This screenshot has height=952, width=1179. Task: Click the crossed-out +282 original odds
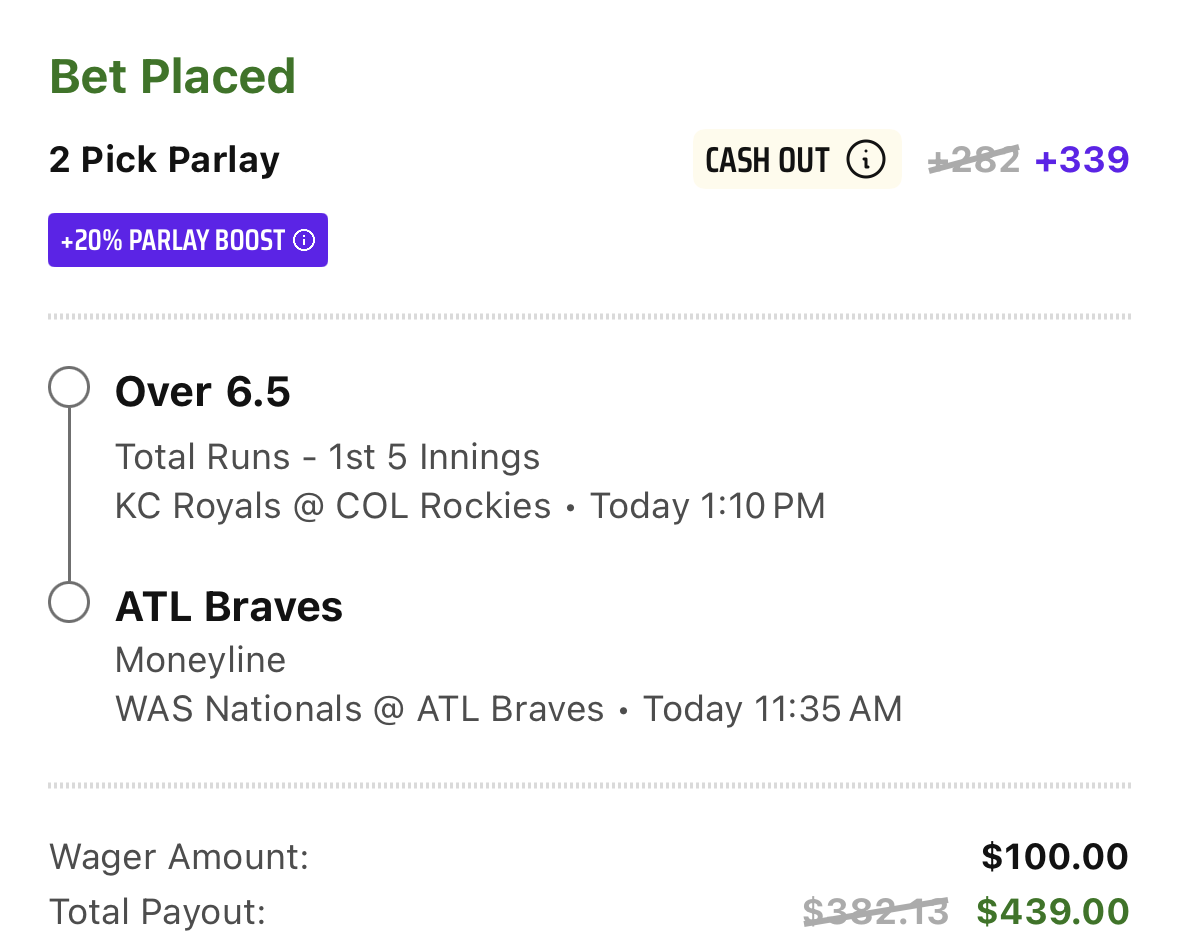[974, 159]
